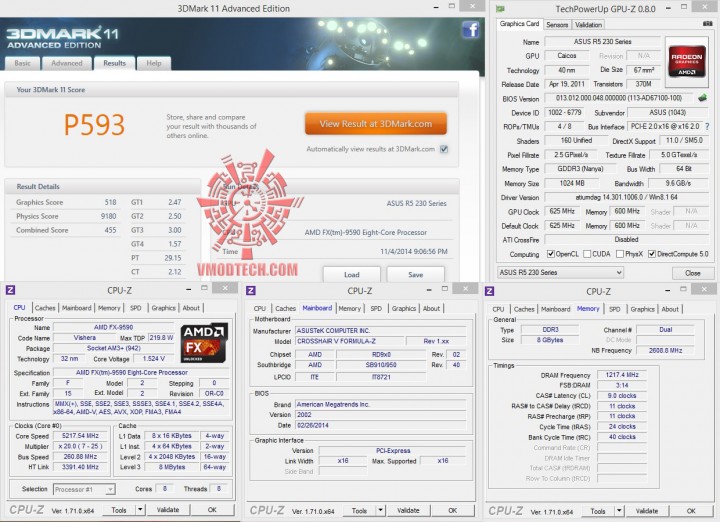This screenshot has width=720, height=522.
Task: Click the AMD FX logo in CPU-Z
Action: click(204, 343)
